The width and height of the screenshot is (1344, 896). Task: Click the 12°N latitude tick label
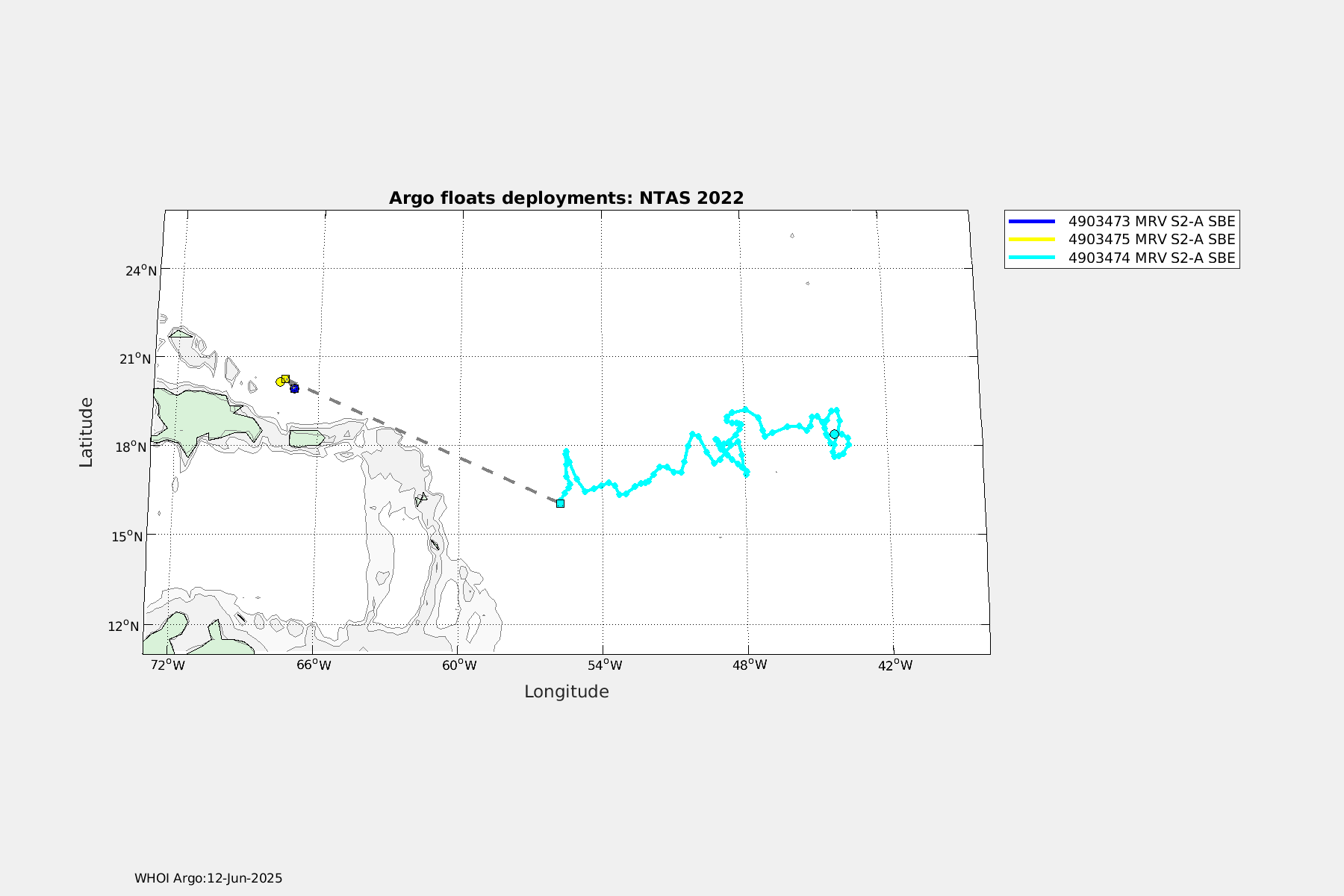point(123,626)
